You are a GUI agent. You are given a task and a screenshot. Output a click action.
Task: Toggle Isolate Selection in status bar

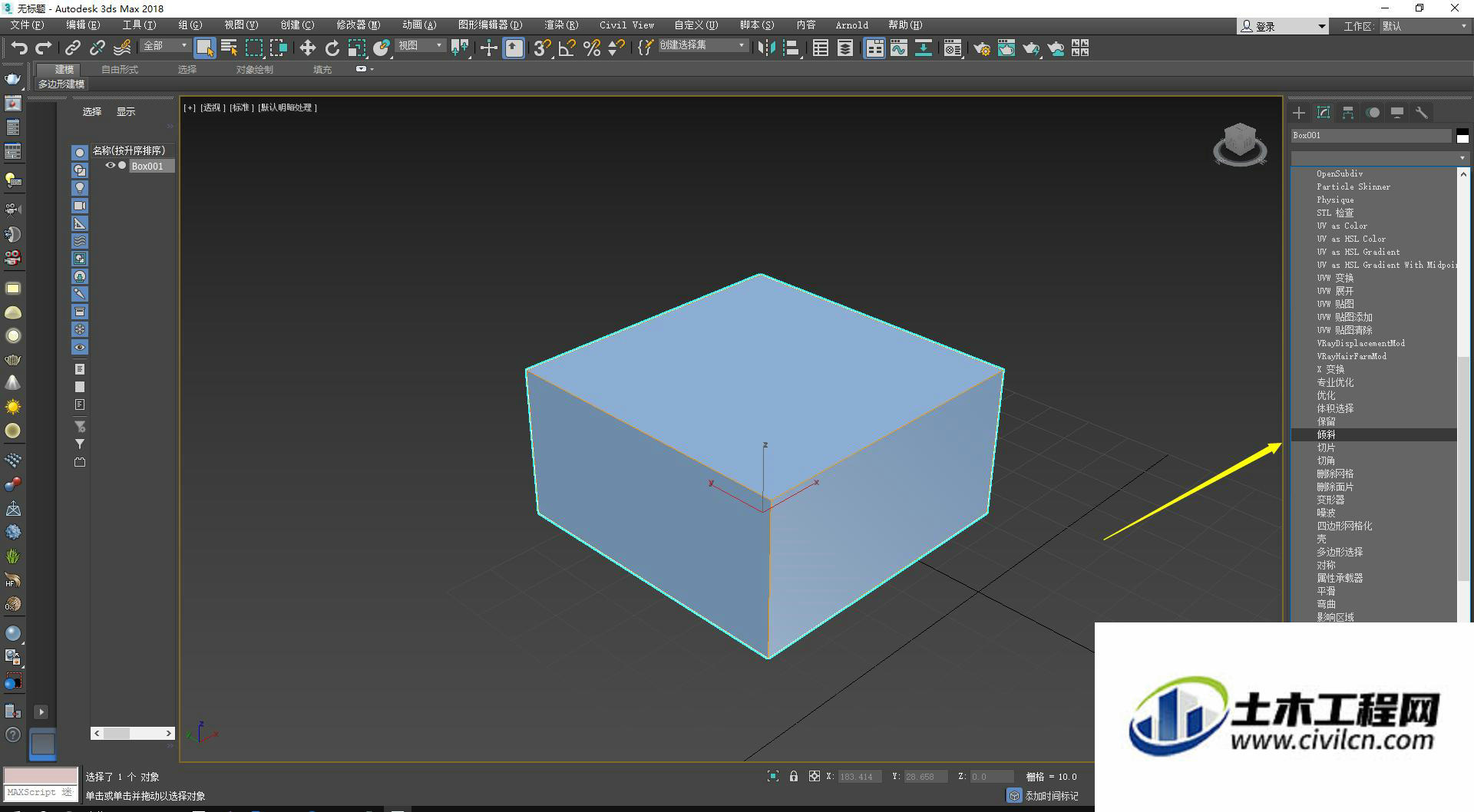pyautogui.click(x=773, y=777)
